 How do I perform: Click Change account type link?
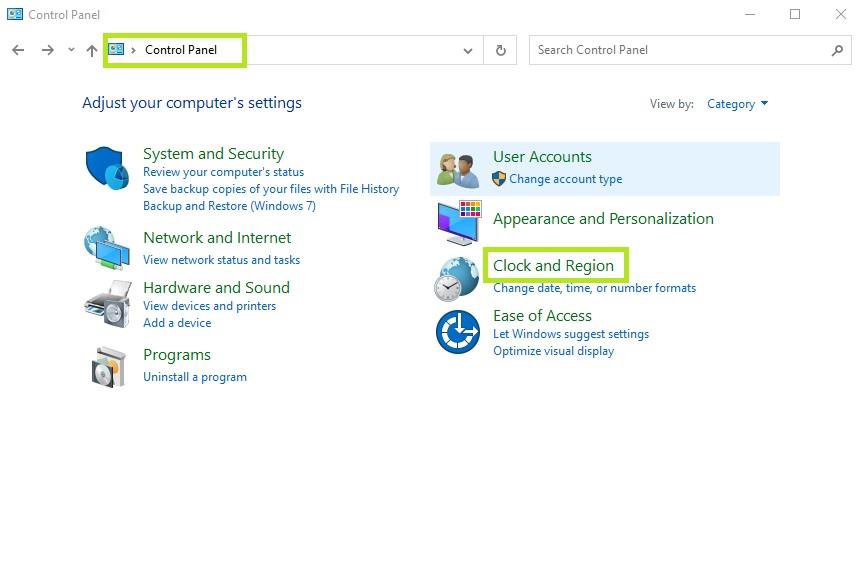(565, 179)
